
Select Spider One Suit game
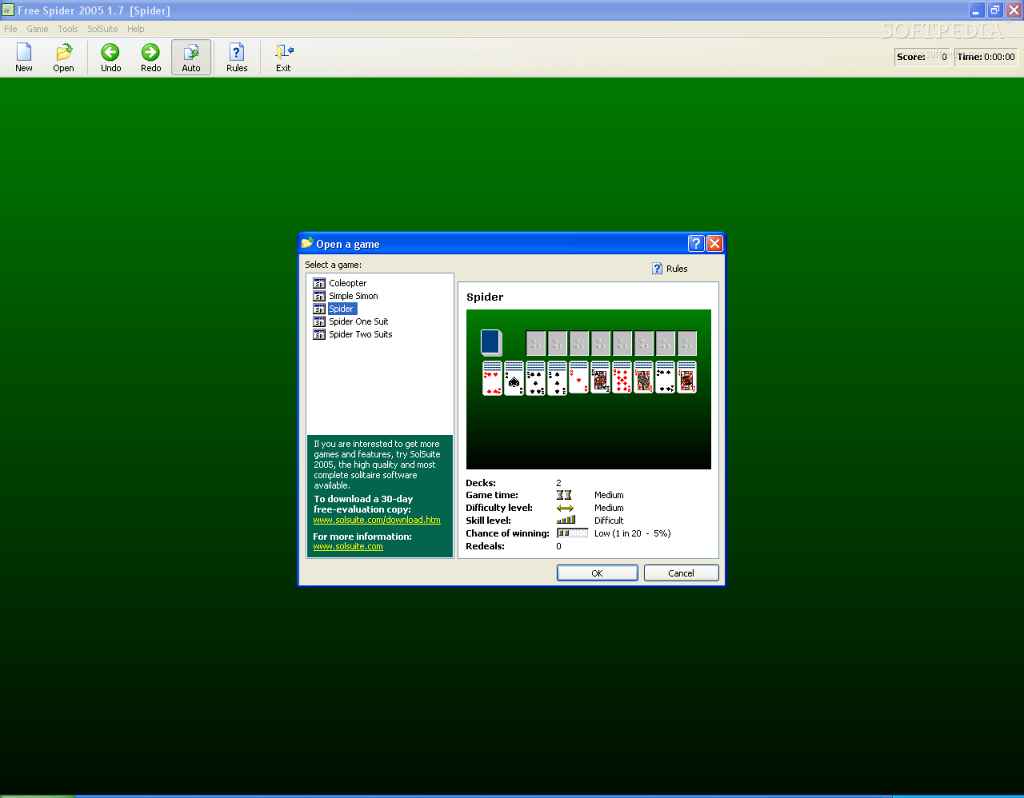point(359,321)
